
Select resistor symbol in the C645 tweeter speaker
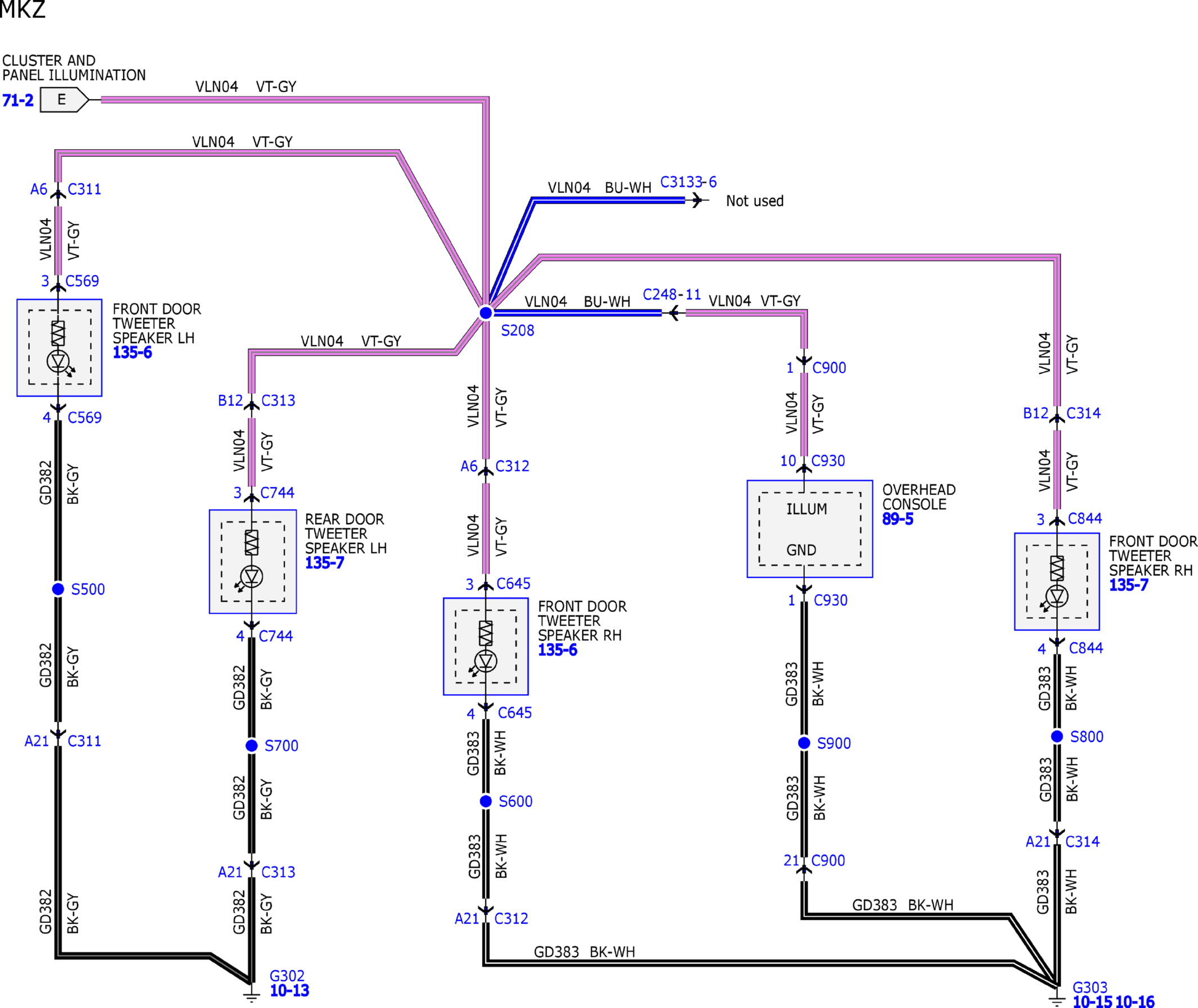(485, 633)
